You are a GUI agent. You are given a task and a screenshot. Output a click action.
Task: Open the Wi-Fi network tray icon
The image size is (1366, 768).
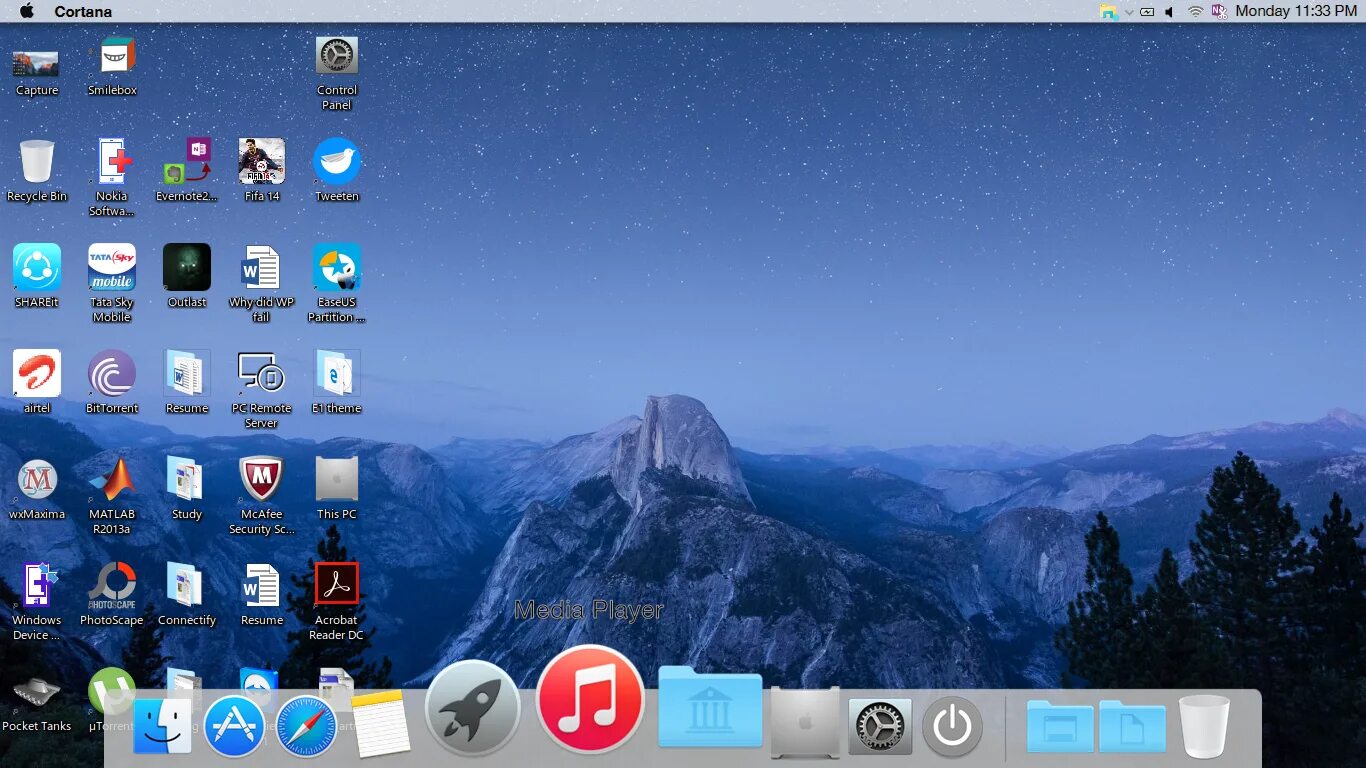click(1195, 12)
